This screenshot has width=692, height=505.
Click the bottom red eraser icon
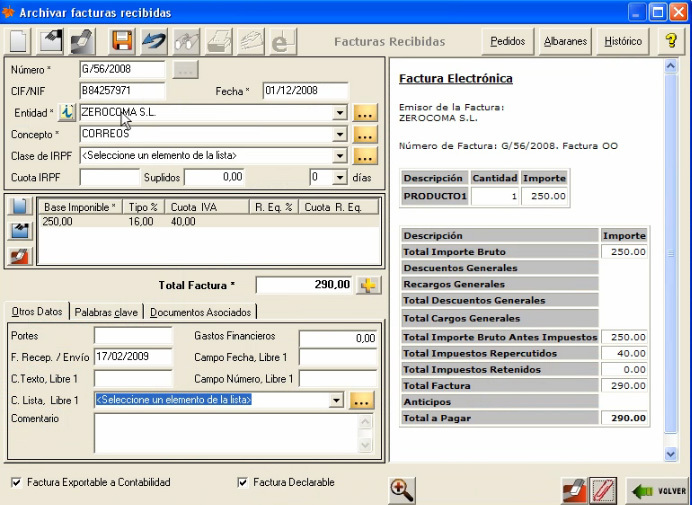(x=574, y=491)
